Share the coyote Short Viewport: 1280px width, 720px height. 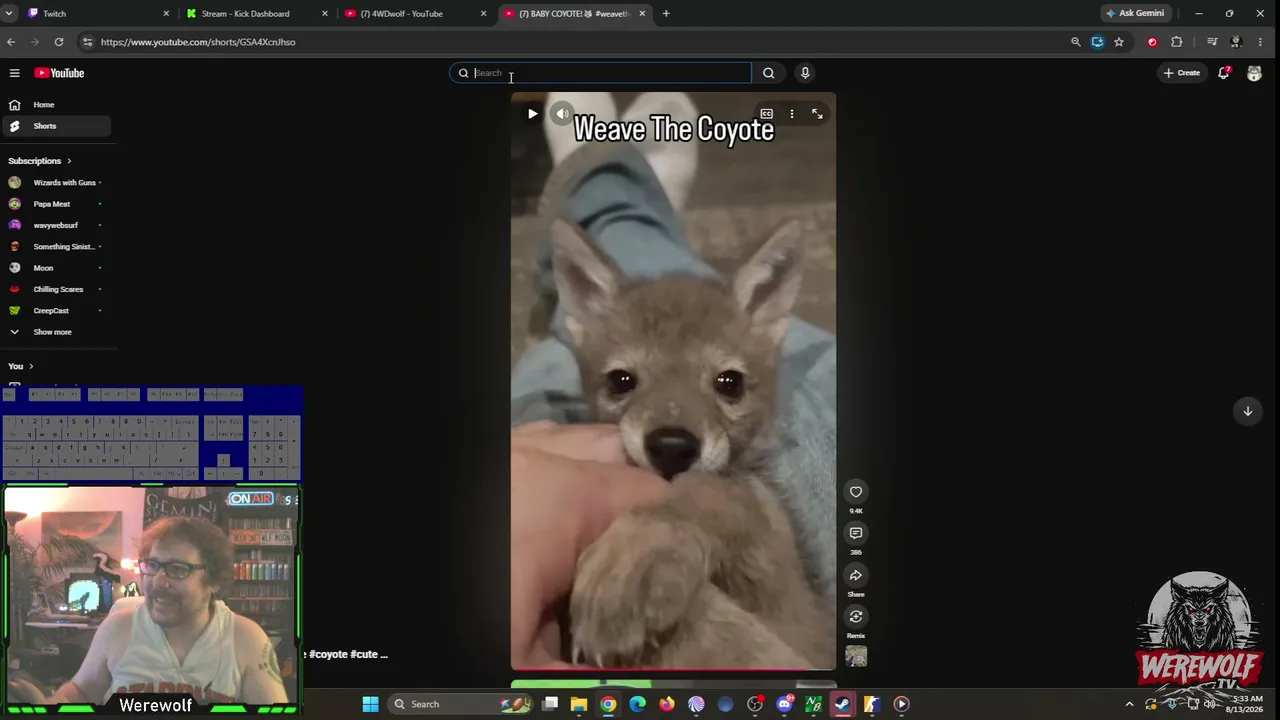pyautogui.click(x=856, y=575)
